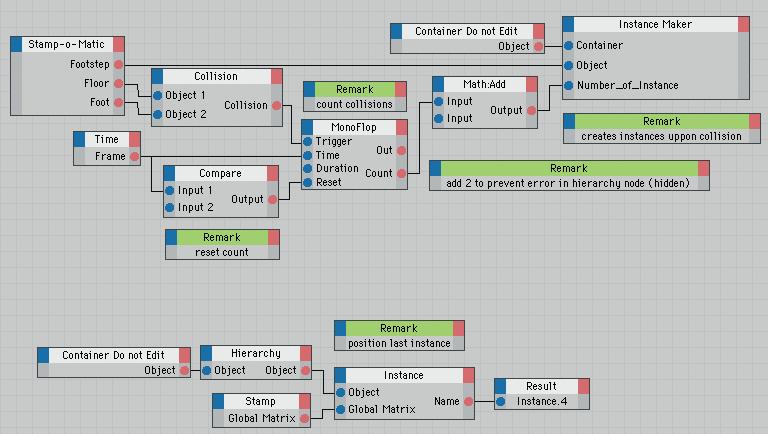
Task: Click the Number_of_Instance input port
Action: pos(568,85)
